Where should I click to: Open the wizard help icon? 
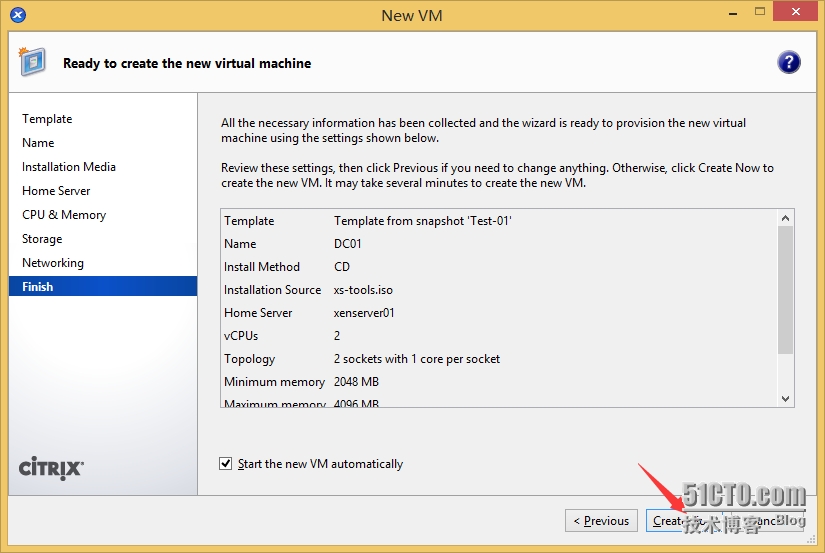[x=788, y=63]
